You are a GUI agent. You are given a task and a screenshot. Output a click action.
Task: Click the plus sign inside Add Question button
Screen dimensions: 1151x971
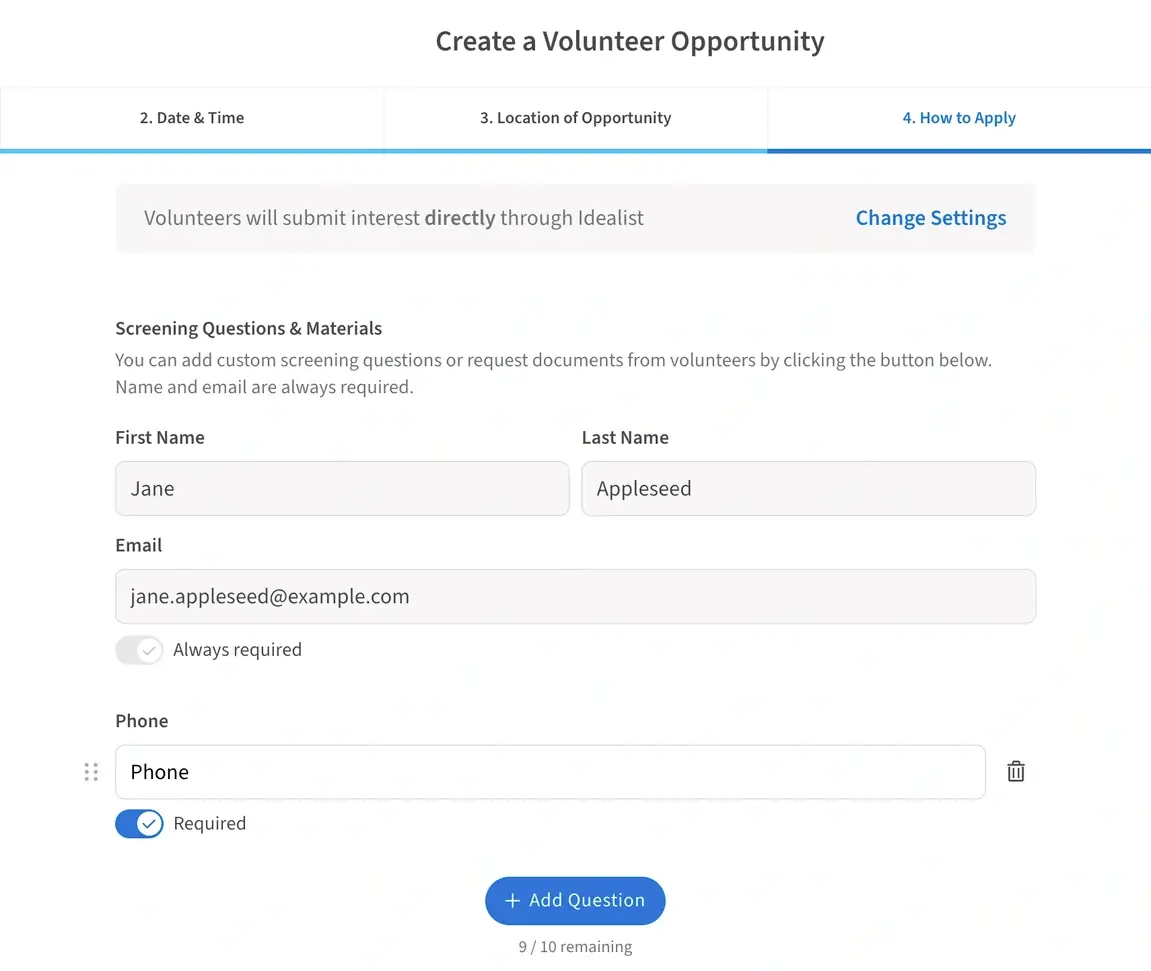[513, 900]
